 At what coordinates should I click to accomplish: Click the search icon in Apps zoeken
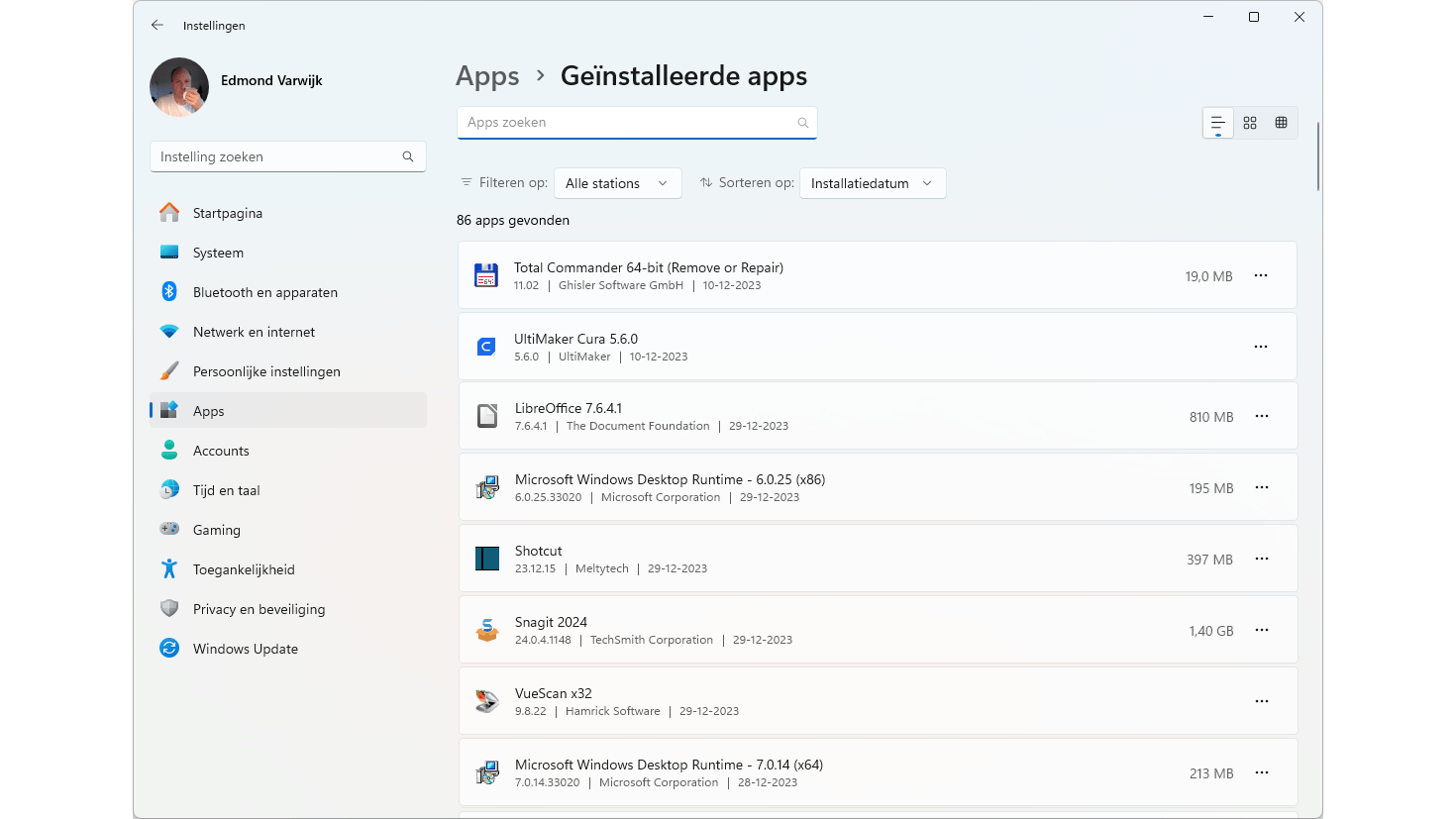click(x=803, y=123)
